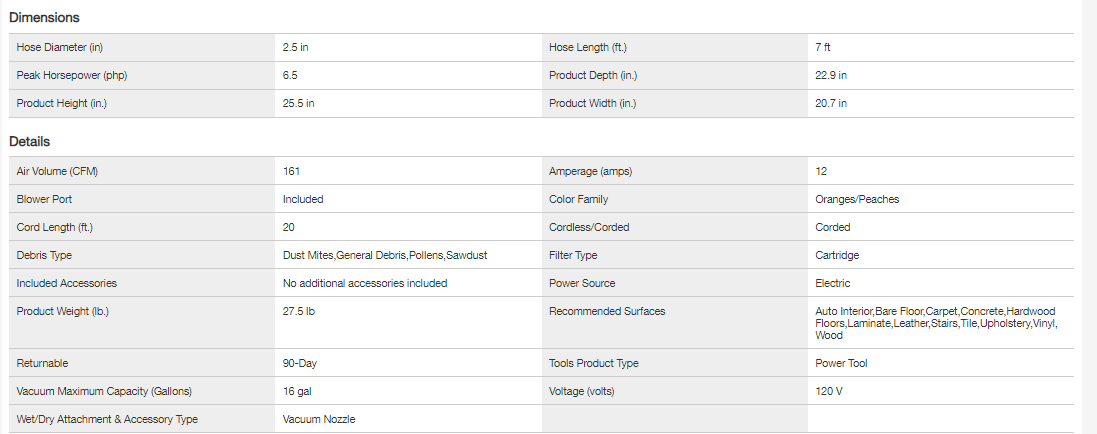Image resolution: width=1097 pixels, height=434 pixels.
Task: Click the Product Depth value 22.9 in
Action: [831, 75]
